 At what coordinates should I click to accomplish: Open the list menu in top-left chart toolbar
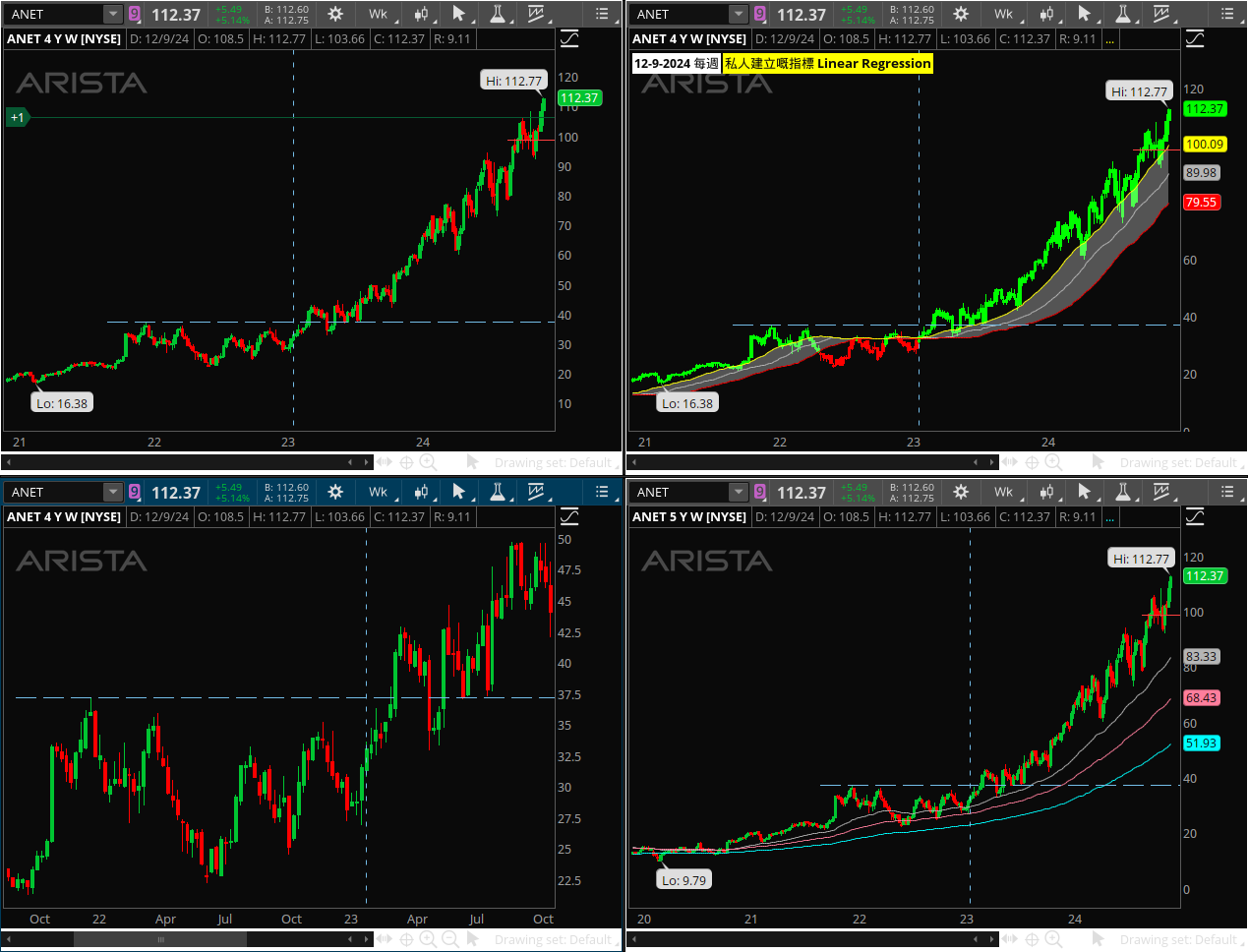pos(602,14)
